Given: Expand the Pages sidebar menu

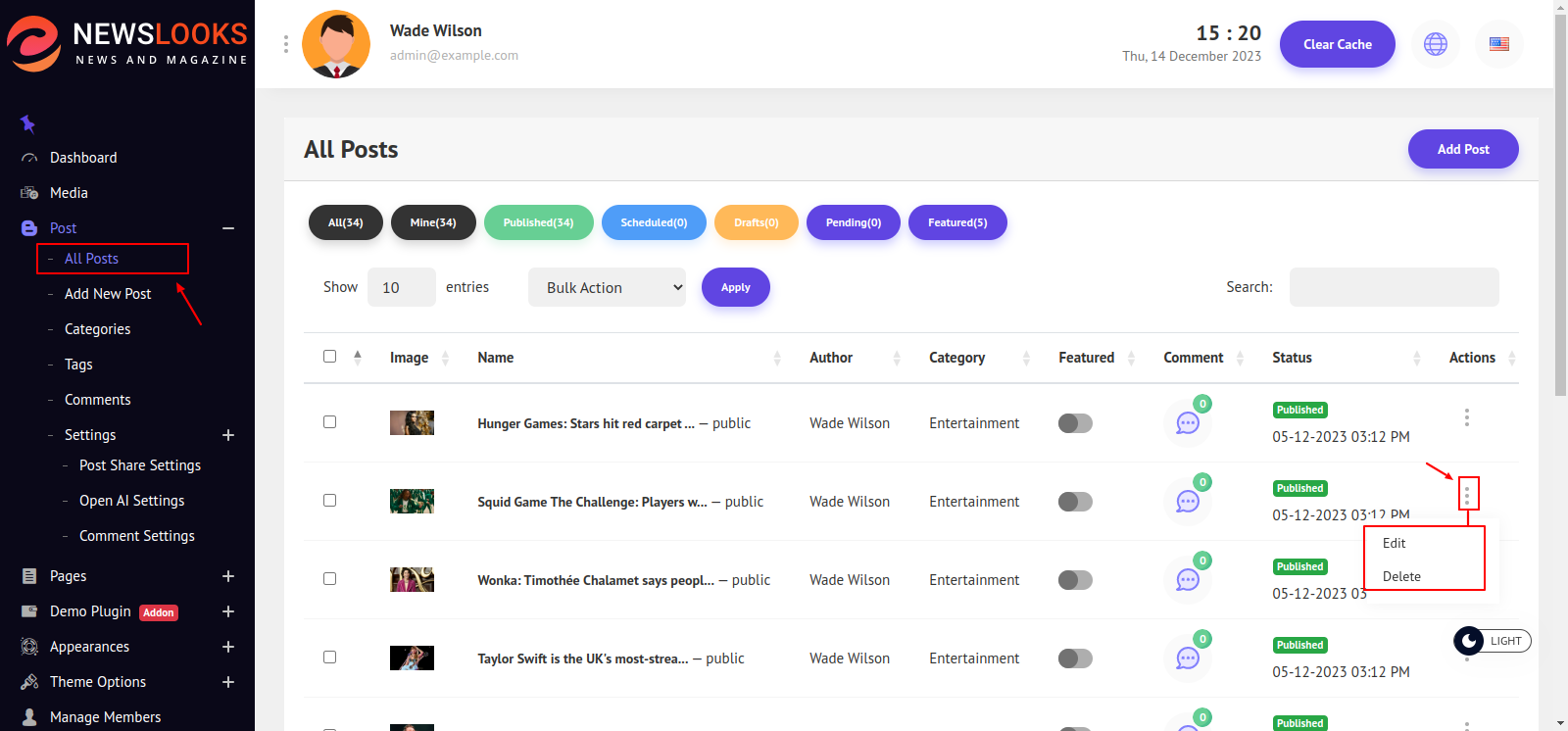Looking at the screenshot, I should pyautogui.click(x=227, y=576).
